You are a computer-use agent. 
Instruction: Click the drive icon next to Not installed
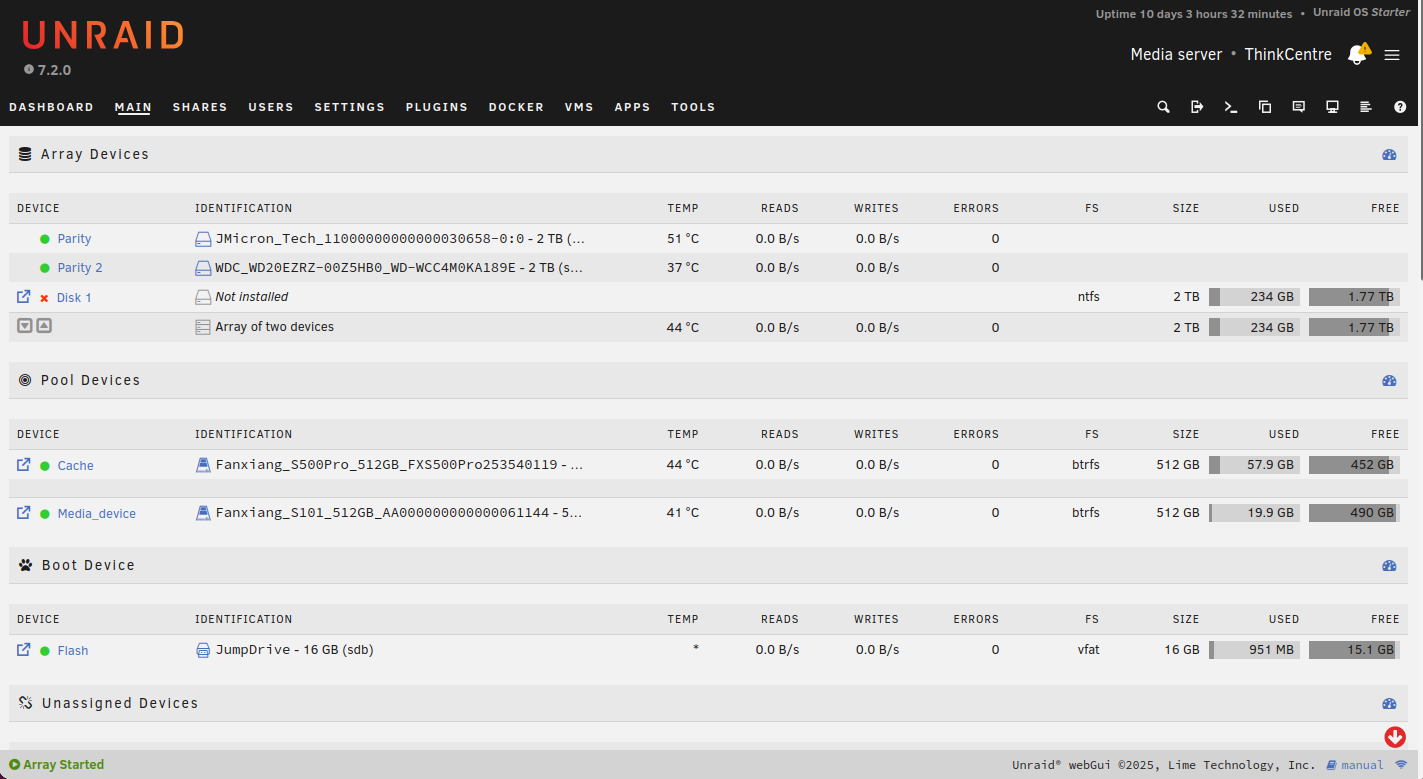coord(203,297)
